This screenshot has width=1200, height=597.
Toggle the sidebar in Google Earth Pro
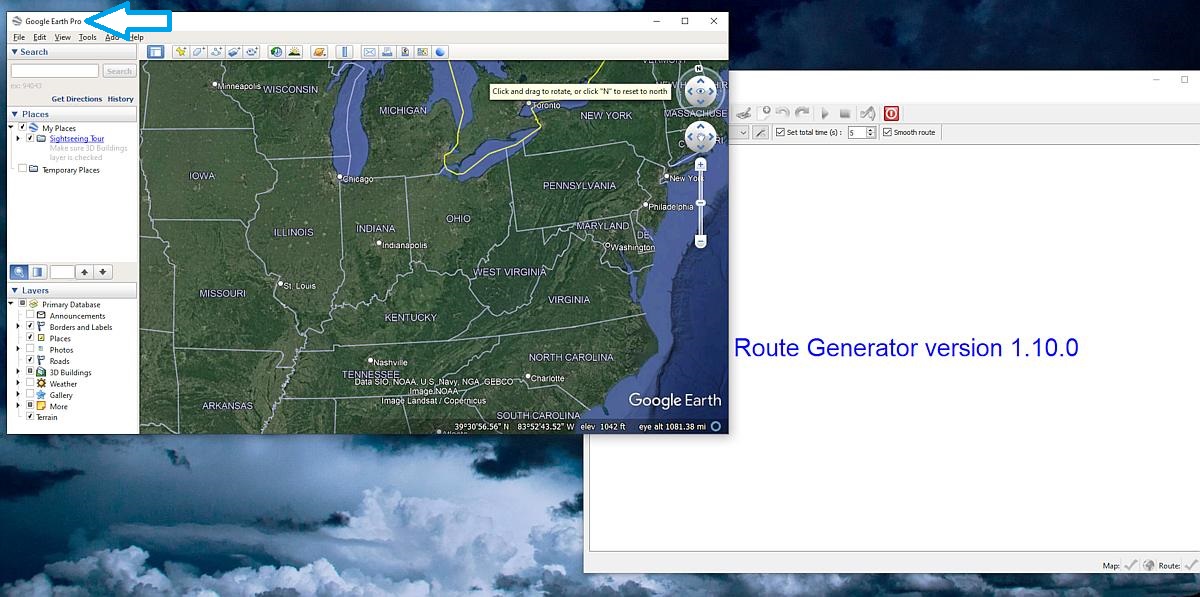(156, 52)
